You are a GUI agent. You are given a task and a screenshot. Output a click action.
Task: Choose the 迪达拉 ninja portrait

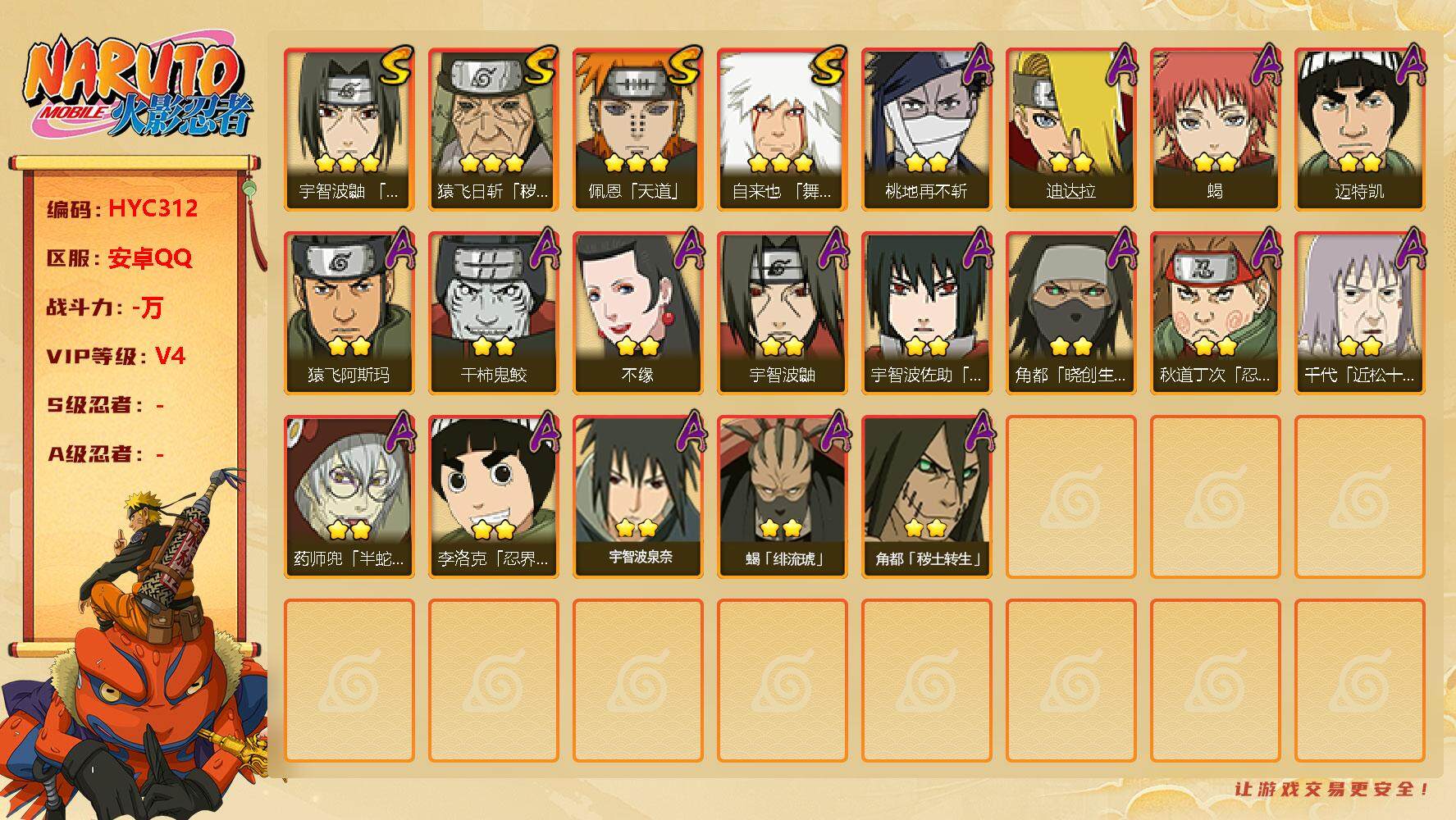(x=1070, y=129)
